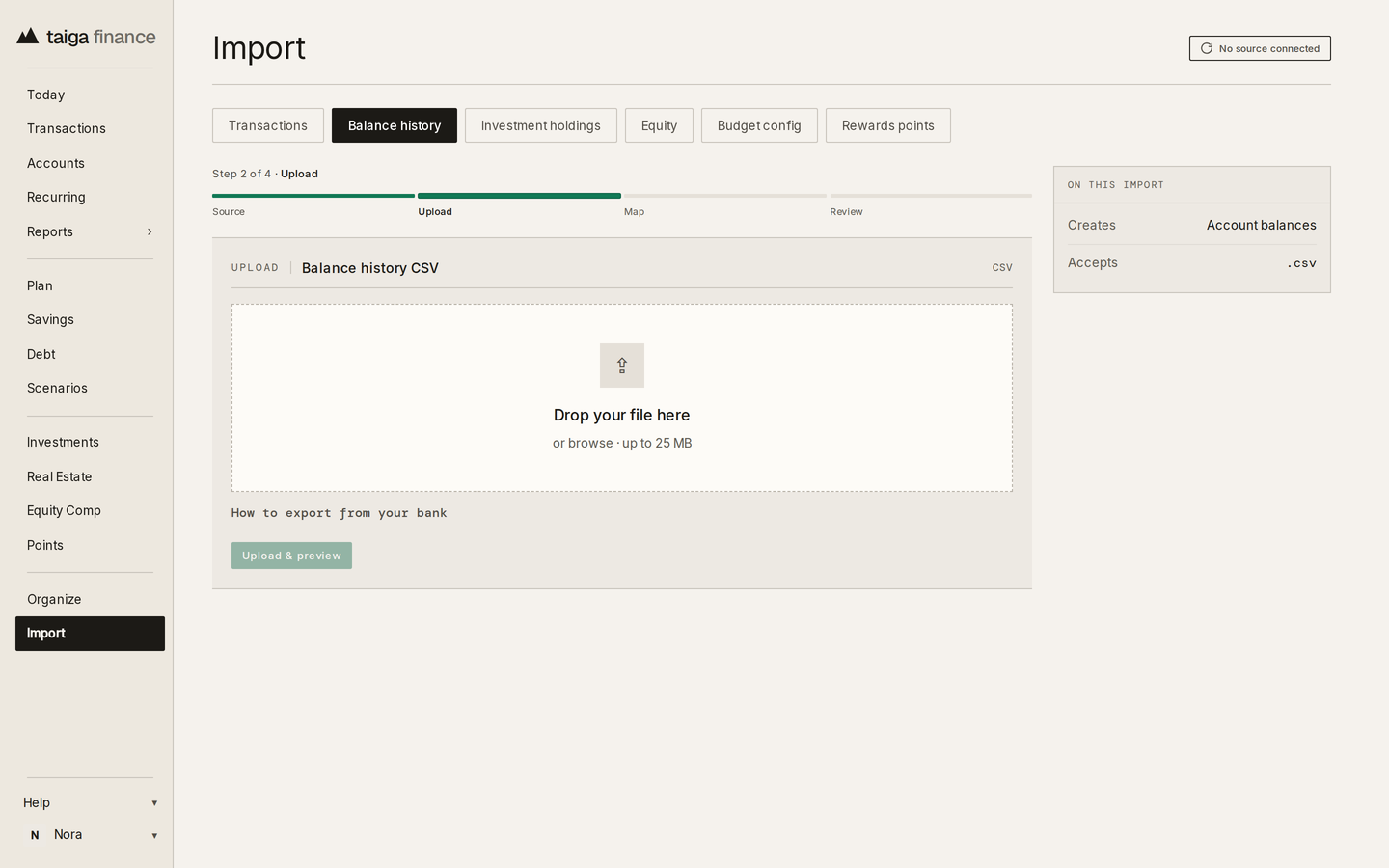Viewport: 1389px width, 868px height.
Task: Click the 'Step 2 of 4 · Upload' text
Action: (265, 174)
